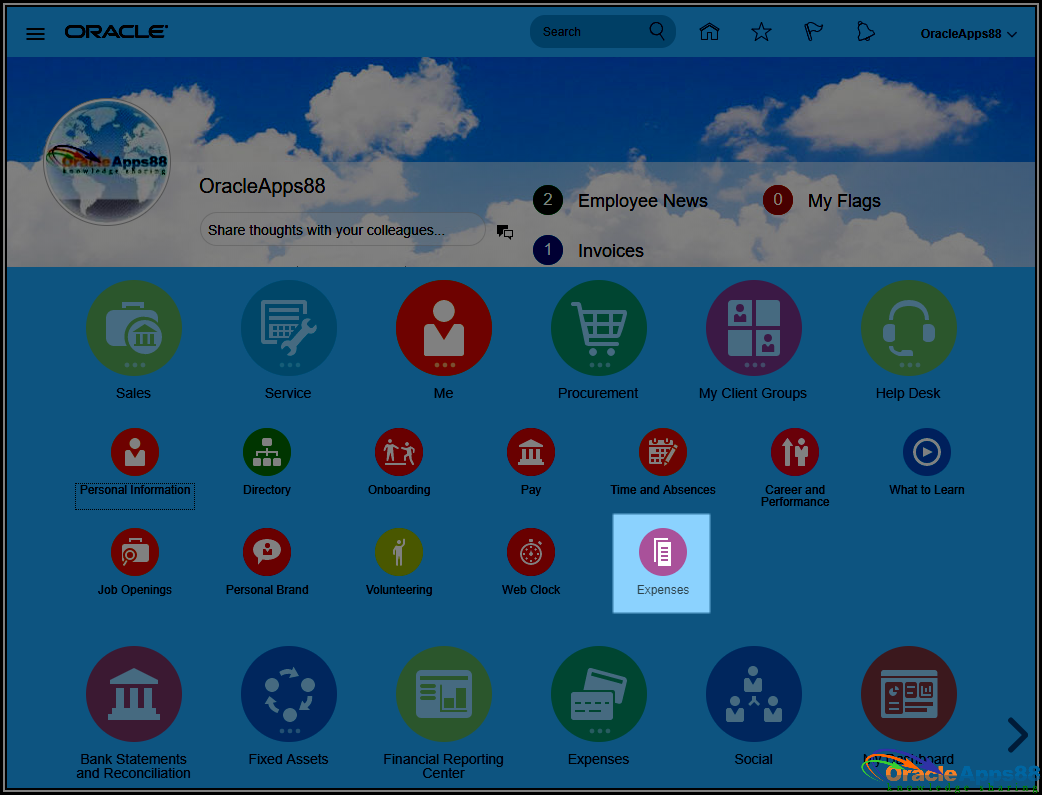Open the Expenses app icon
The image size is (1042, 795).
tap(661, 552)
